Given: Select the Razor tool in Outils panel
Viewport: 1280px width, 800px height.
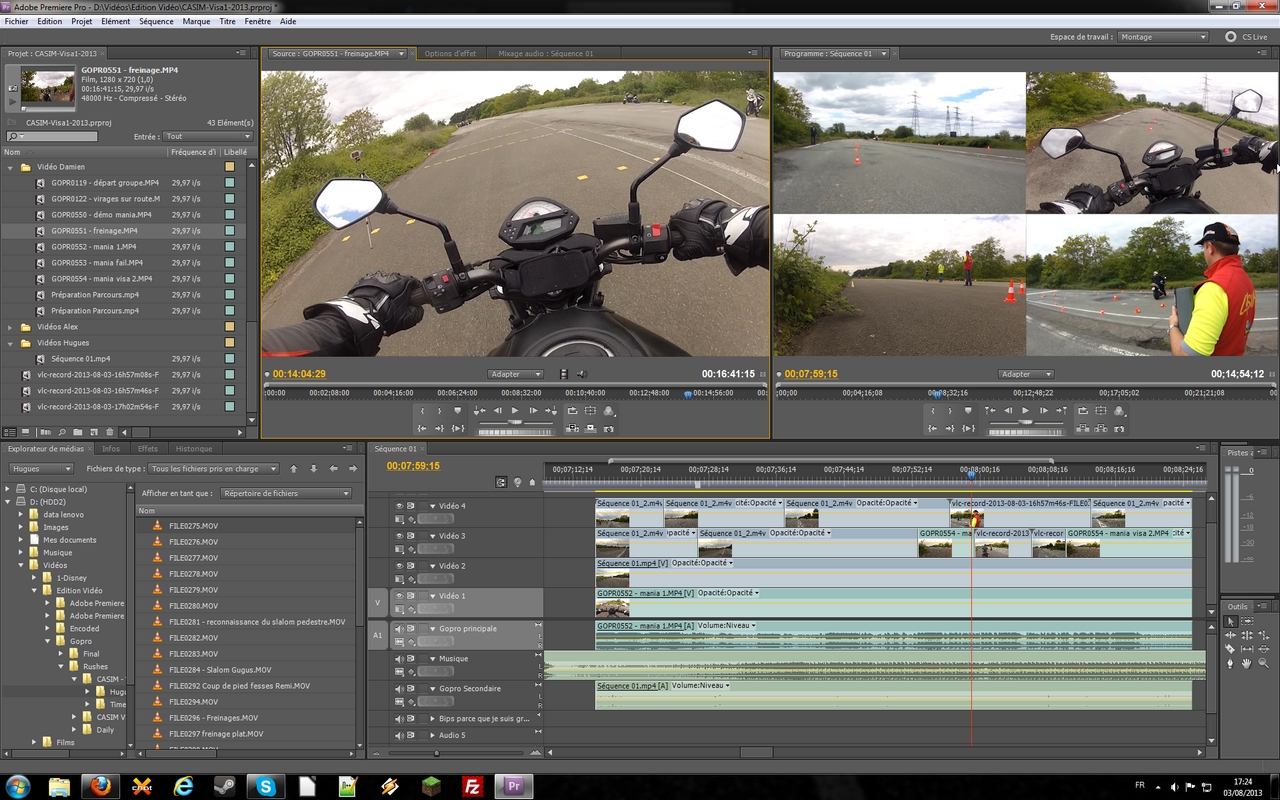Looking at the screenshot, I should coord(1230,649).
